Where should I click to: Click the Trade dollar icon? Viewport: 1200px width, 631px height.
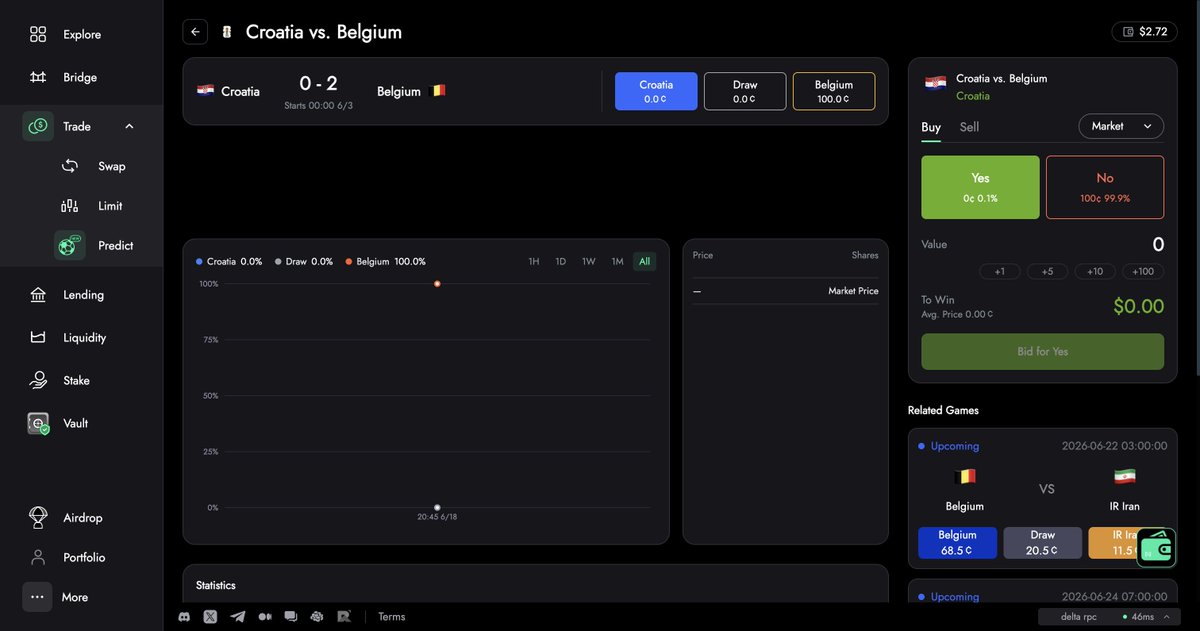(38, 126)
